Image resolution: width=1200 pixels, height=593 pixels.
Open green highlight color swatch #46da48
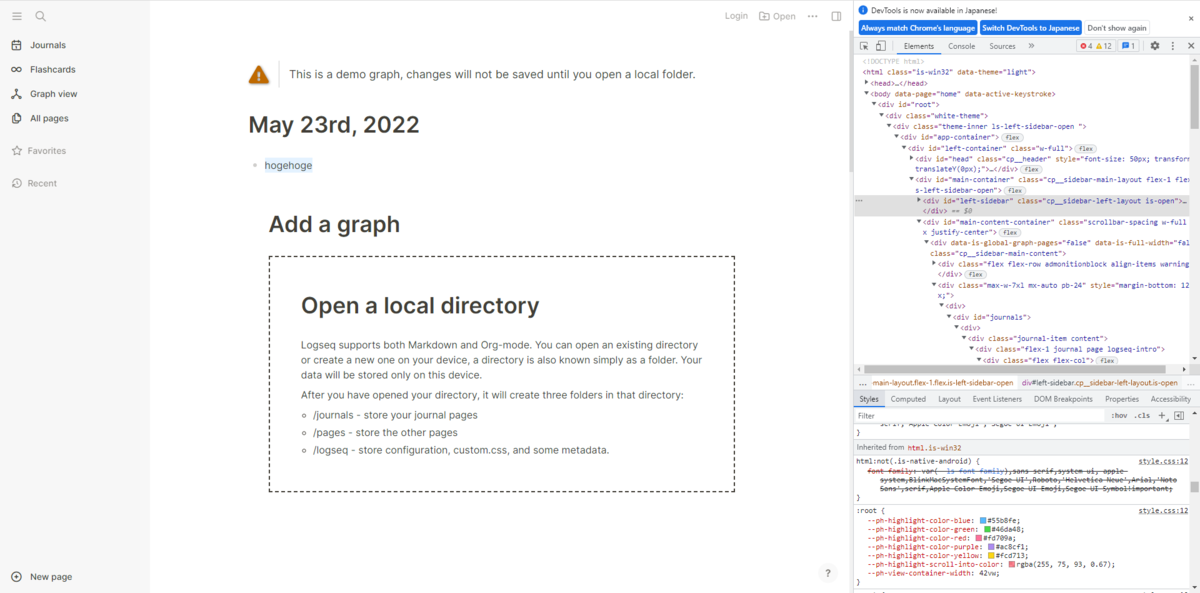pyautogui.click(x=987, y=529)
